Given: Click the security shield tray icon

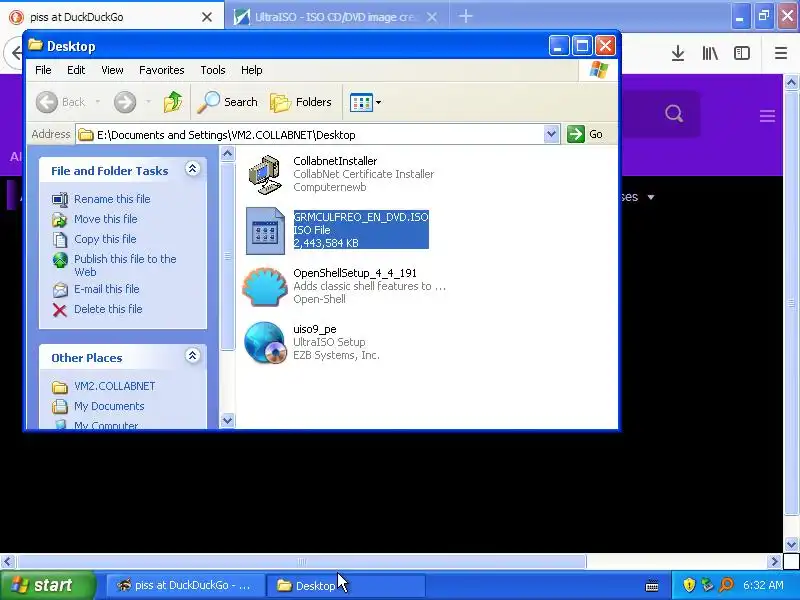Looking at the screenshot, I should click(689, 585).
